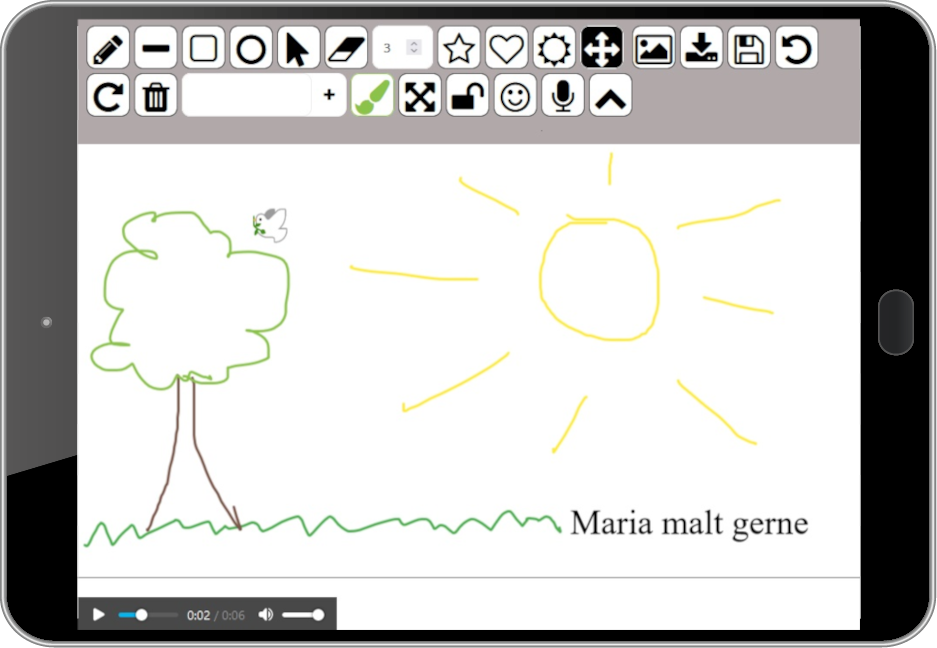Screen dimensions: 937x648
Task: Increase line width with spinner arrows
Action: [x=414, y=44]
